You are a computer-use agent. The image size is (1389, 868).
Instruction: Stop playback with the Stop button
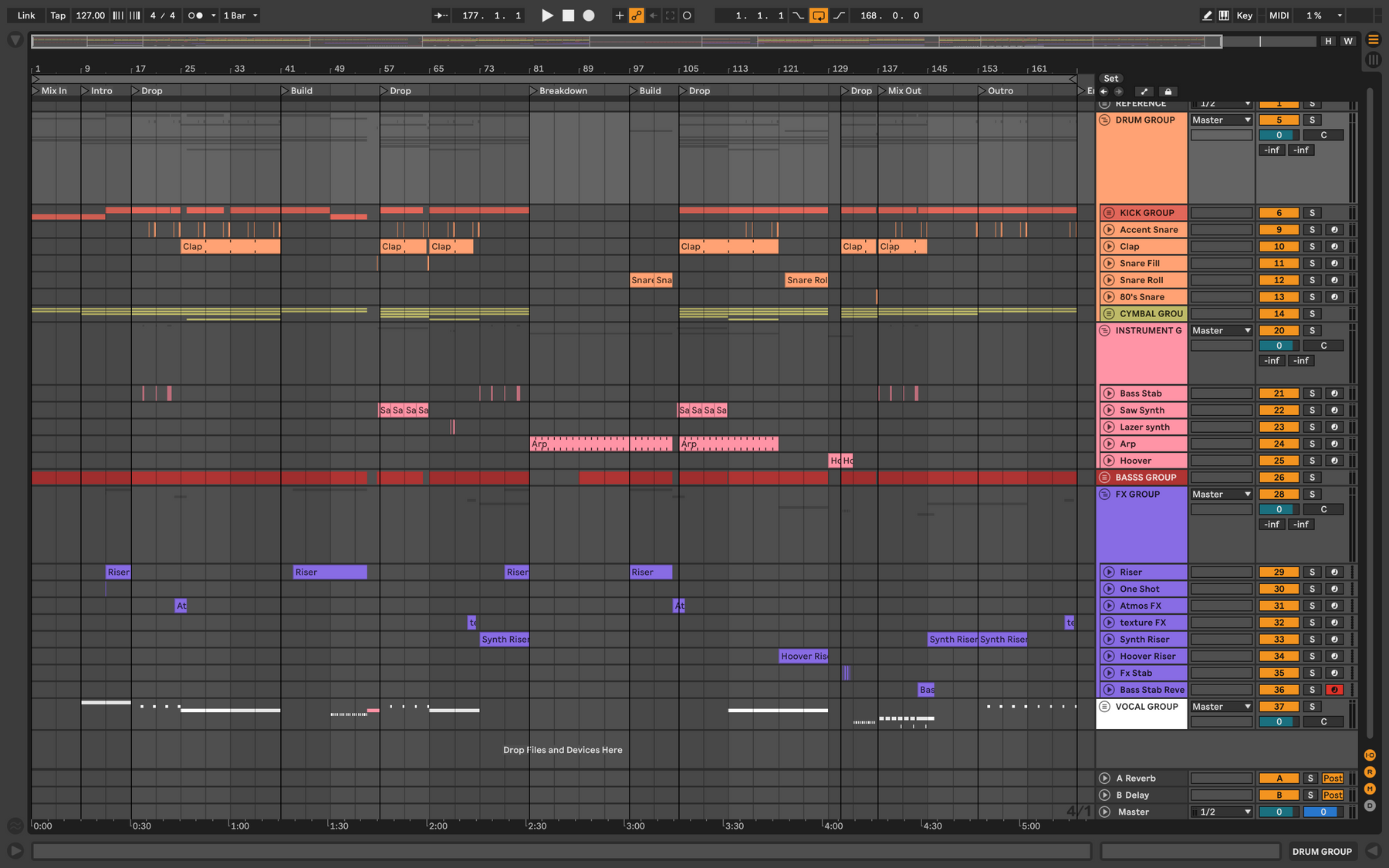point(568,15)
